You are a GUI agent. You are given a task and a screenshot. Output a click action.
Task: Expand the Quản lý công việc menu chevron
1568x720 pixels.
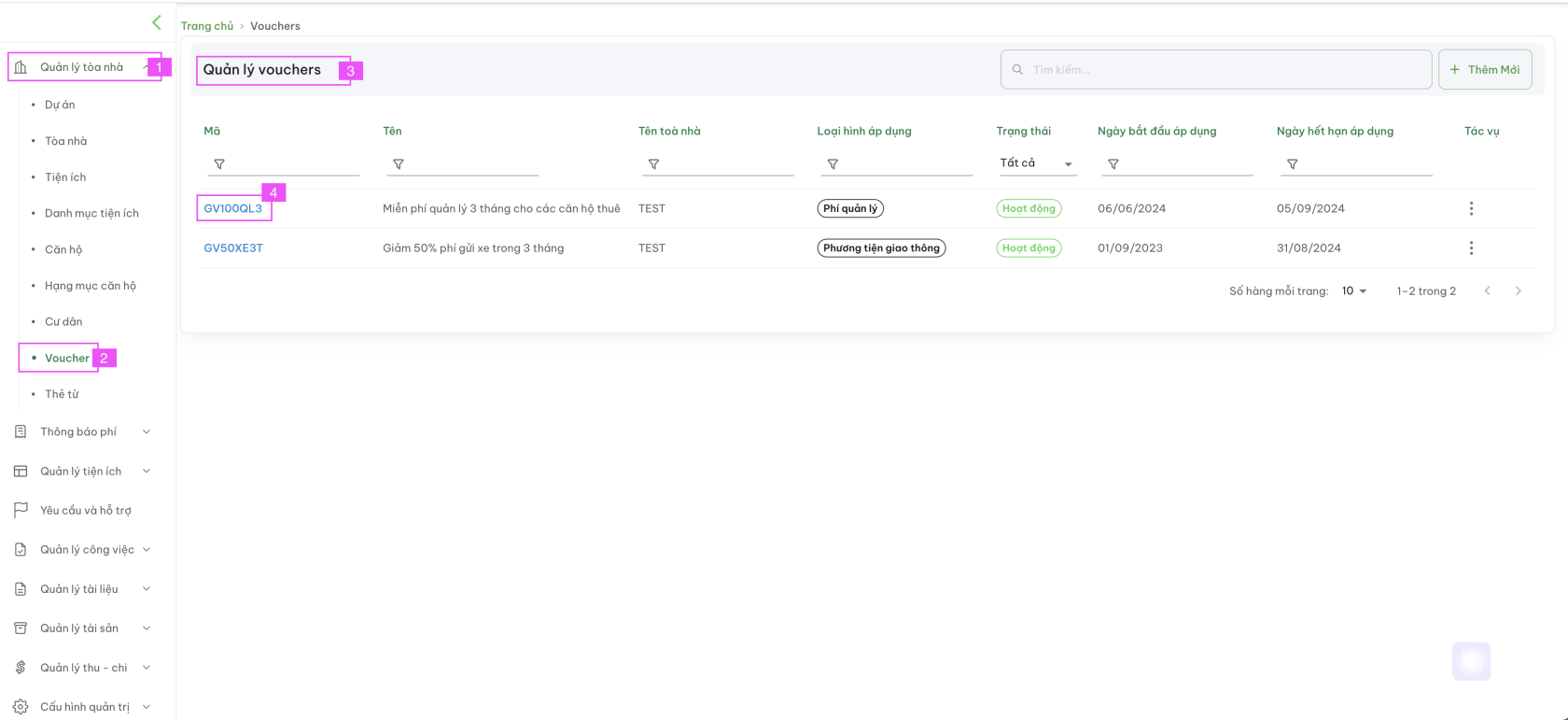(147, 549)
